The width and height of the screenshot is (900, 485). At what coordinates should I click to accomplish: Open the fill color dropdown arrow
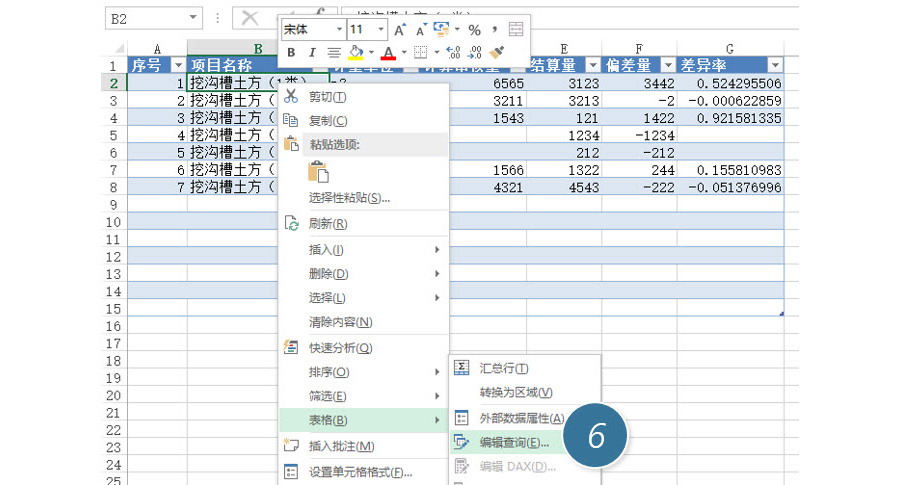371,53
